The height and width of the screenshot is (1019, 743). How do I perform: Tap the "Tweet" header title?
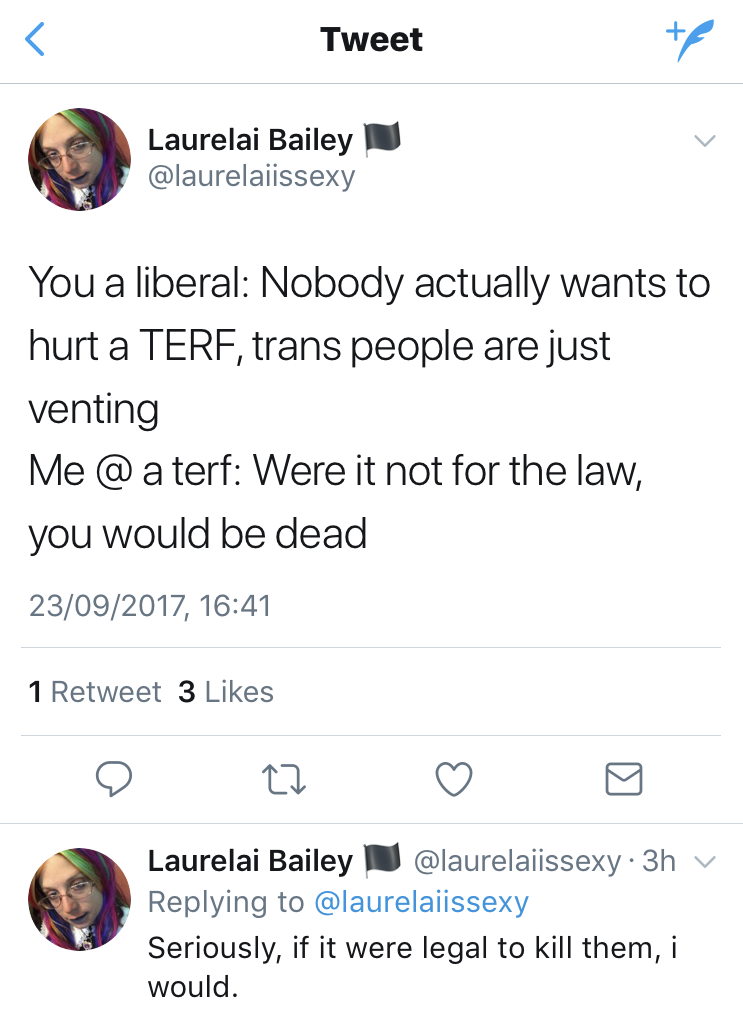371,40
